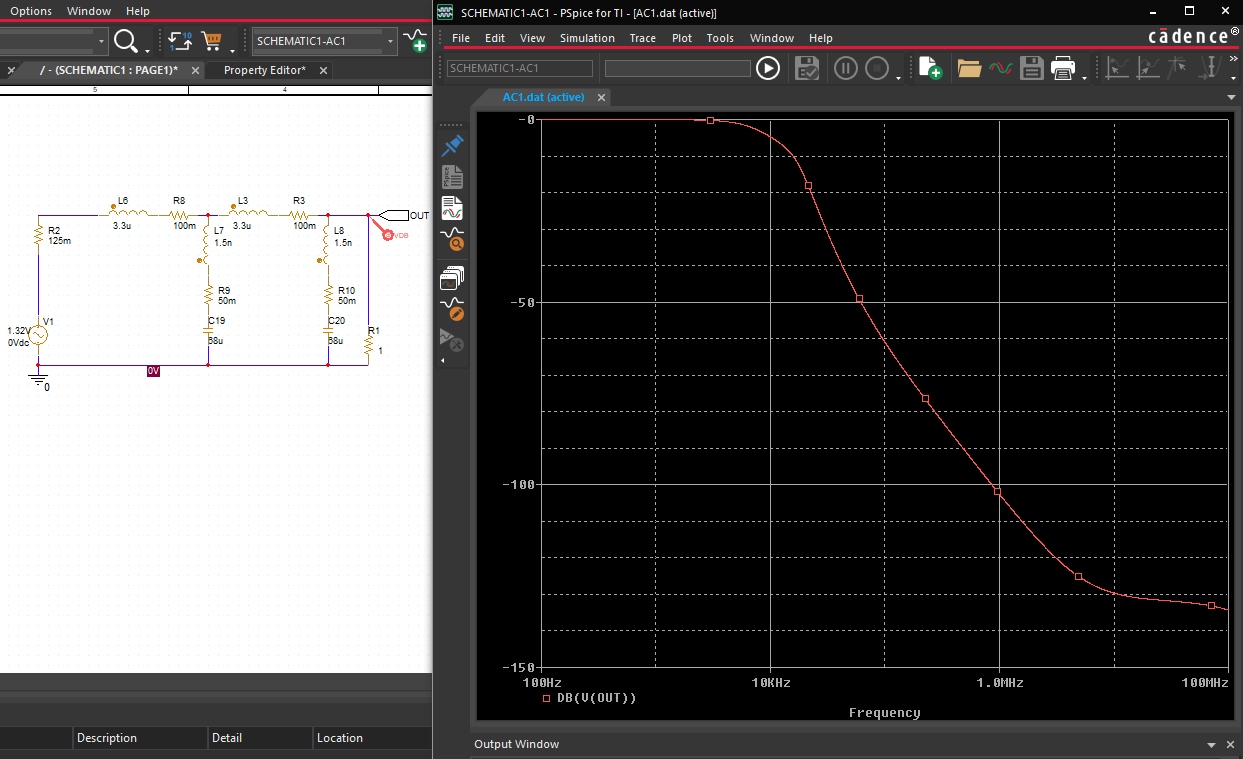
Task: Click the first cursor toggle icon
Action: [x=1119, y=68]
